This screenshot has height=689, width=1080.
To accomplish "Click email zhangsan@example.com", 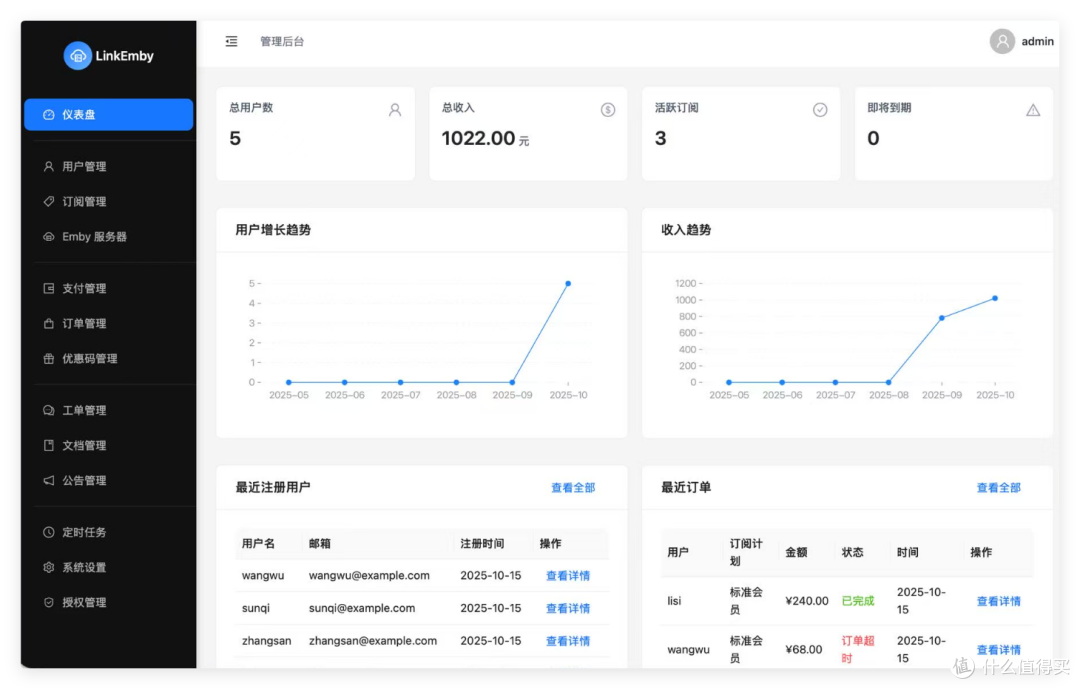I will 373,641.
